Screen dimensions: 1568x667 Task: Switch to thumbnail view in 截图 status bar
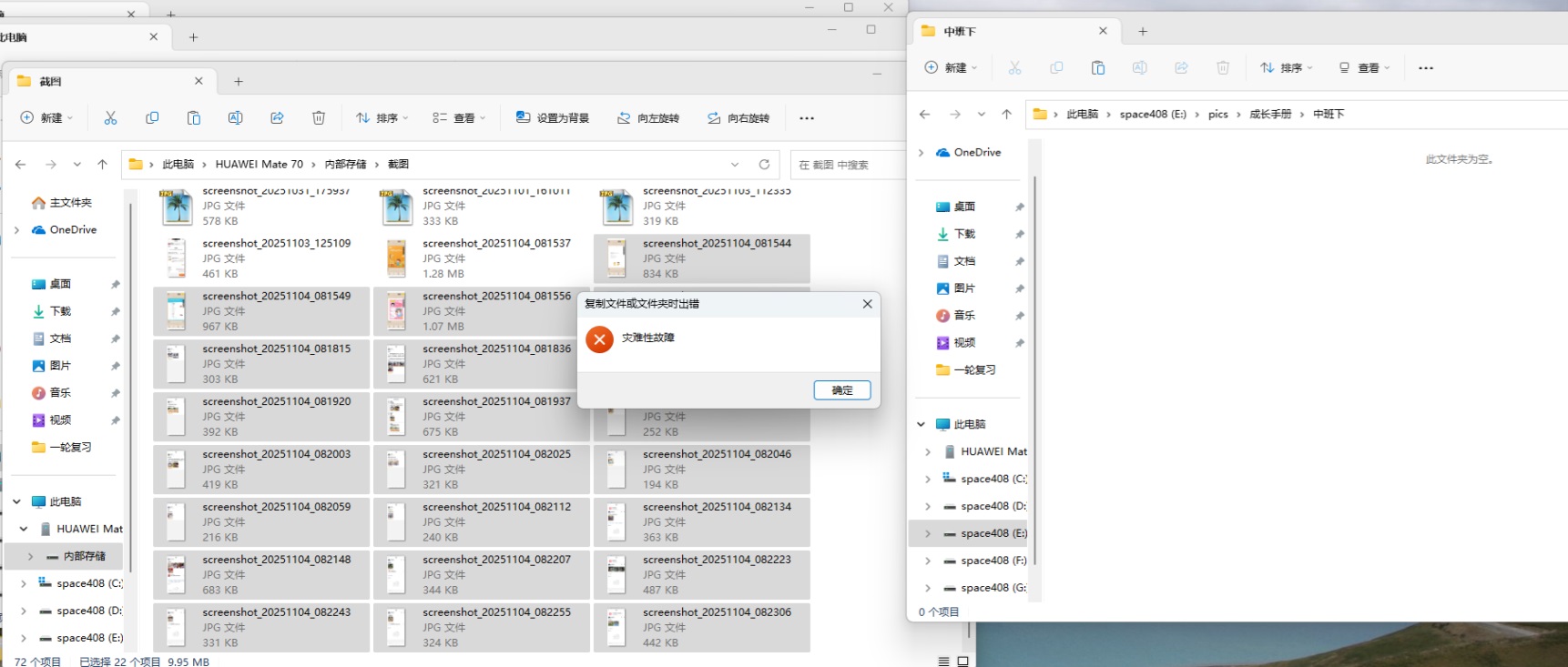point(962,662)
